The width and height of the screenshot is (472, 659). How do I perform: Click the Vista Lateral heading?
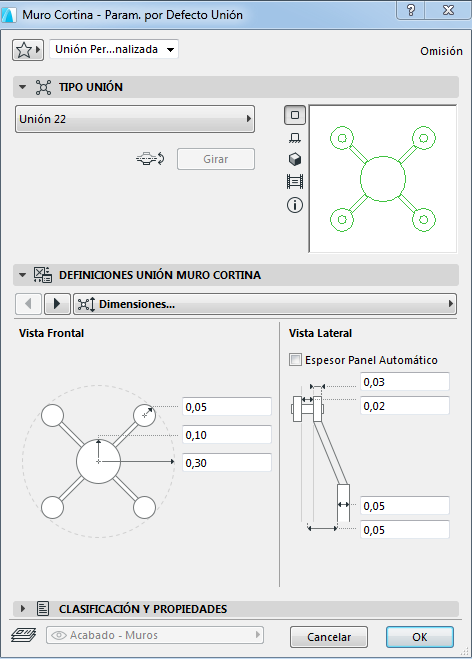click(320, 333)
